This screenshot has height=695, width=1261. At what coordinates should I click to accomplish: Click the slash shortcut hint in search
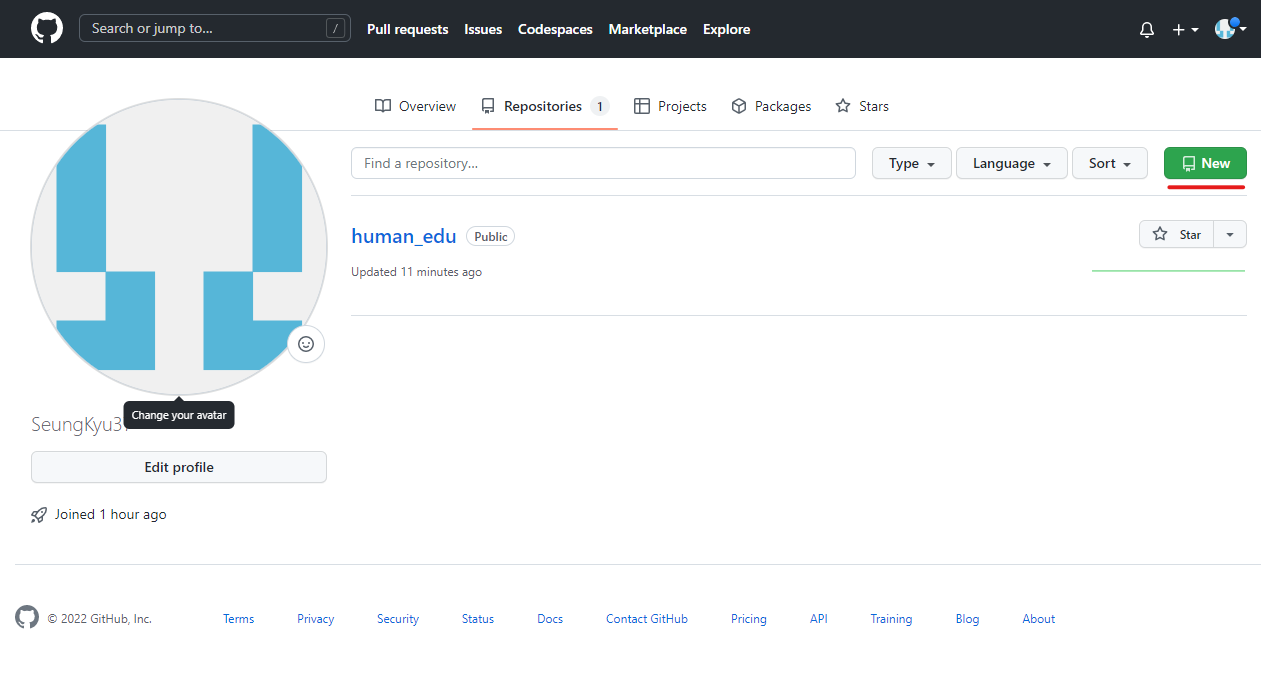coord(336,28)
